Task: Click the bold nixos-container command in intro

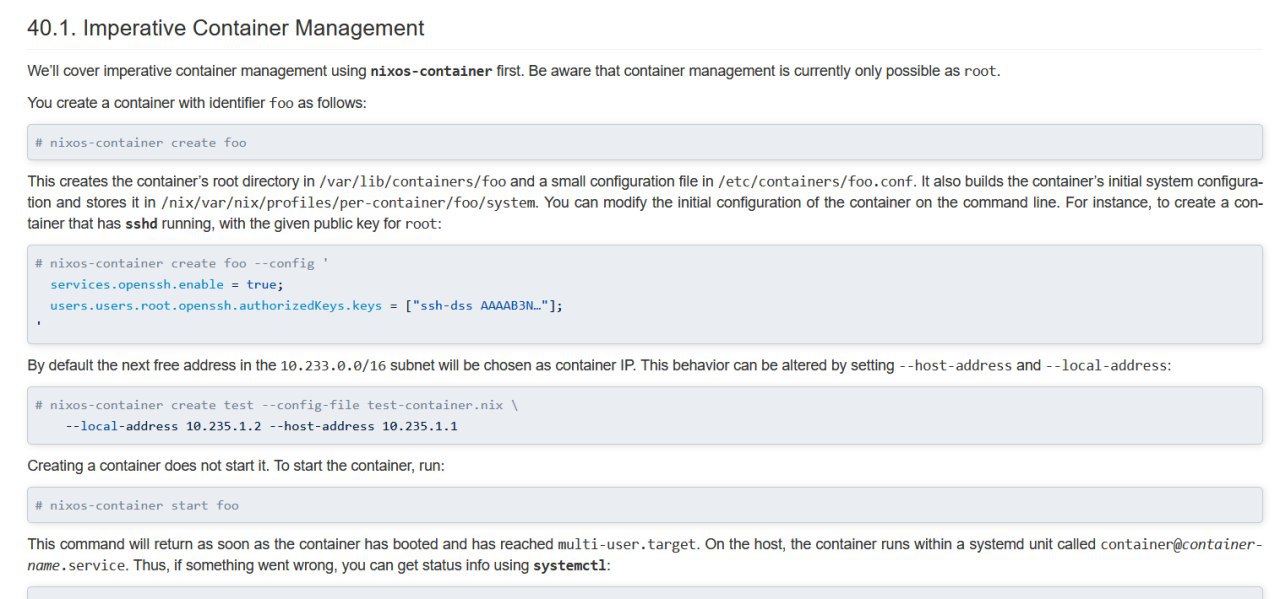Action: tap(431, 71)
